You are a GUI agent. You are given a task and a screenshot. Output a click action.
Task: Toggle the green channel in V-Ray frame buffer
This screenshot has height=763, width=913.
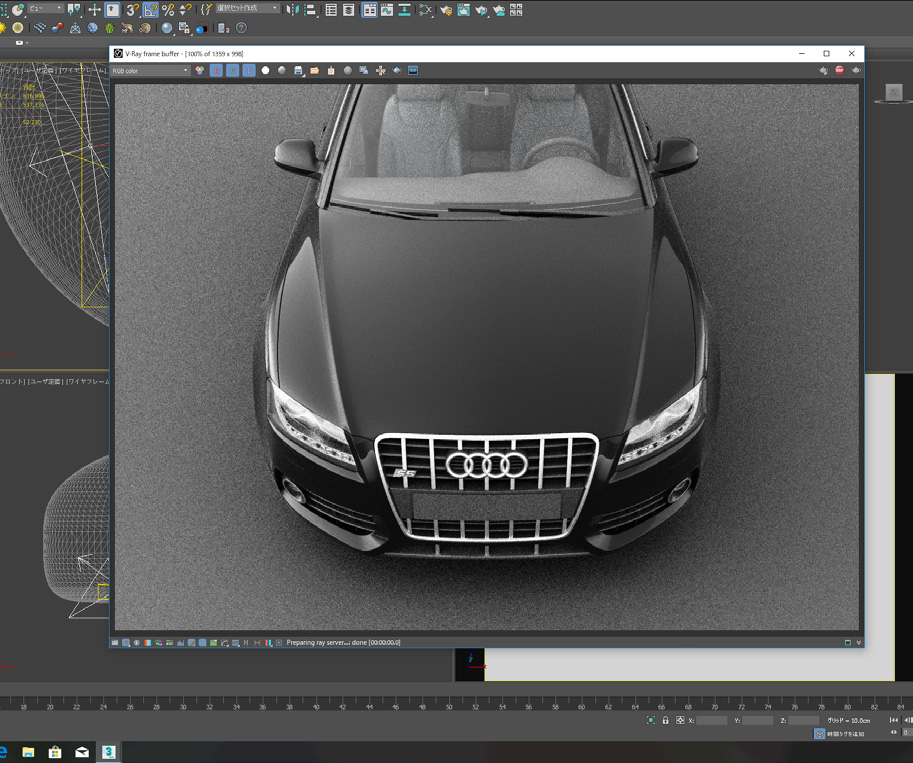tap(232, 71)
